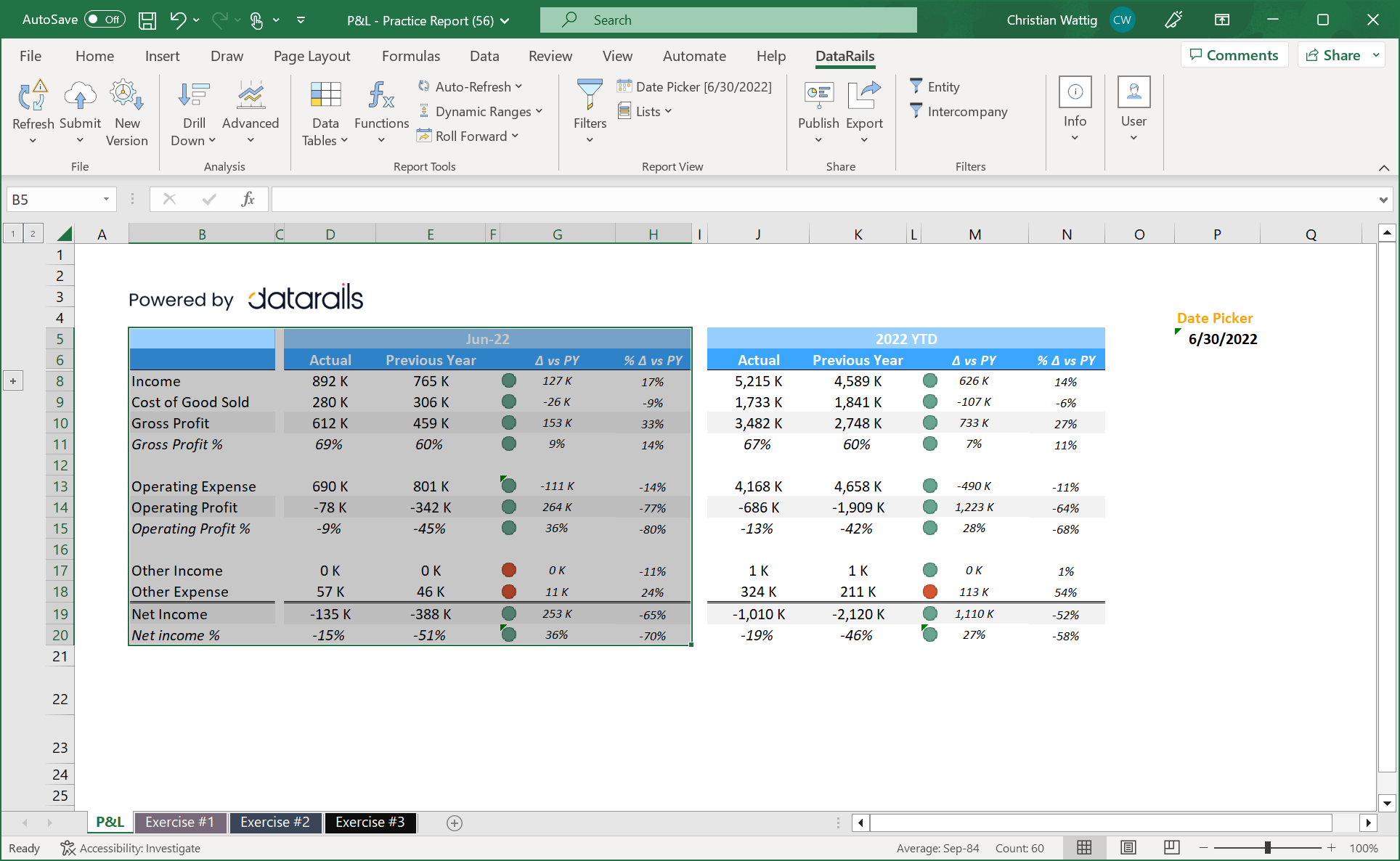Expand the formula bar with chevron
1400x861 pixels.
1383,200
